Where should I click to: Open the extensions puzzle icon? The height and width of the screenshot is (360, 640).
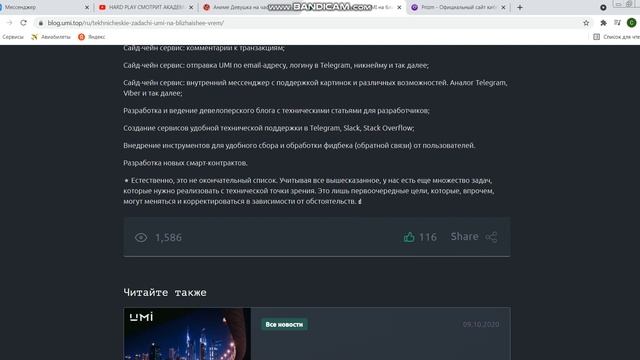pyautogui.click(x=603, y=23)
